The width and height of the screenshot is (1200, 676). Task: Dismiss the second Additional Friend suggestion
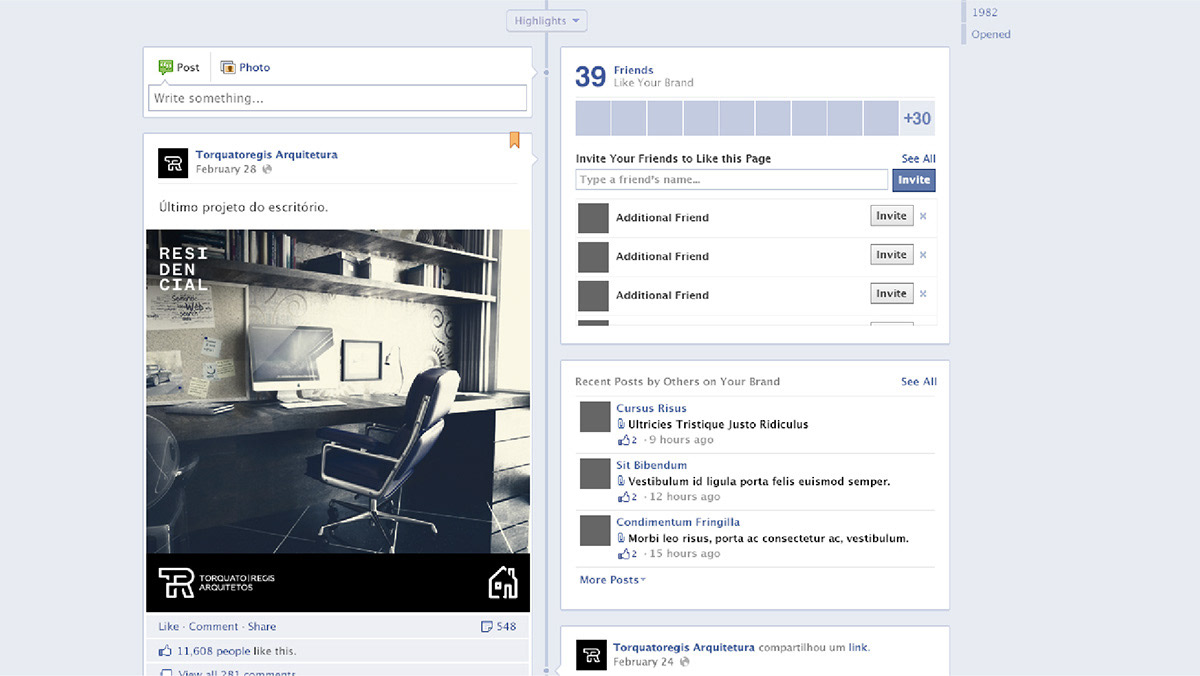point(923,255)
